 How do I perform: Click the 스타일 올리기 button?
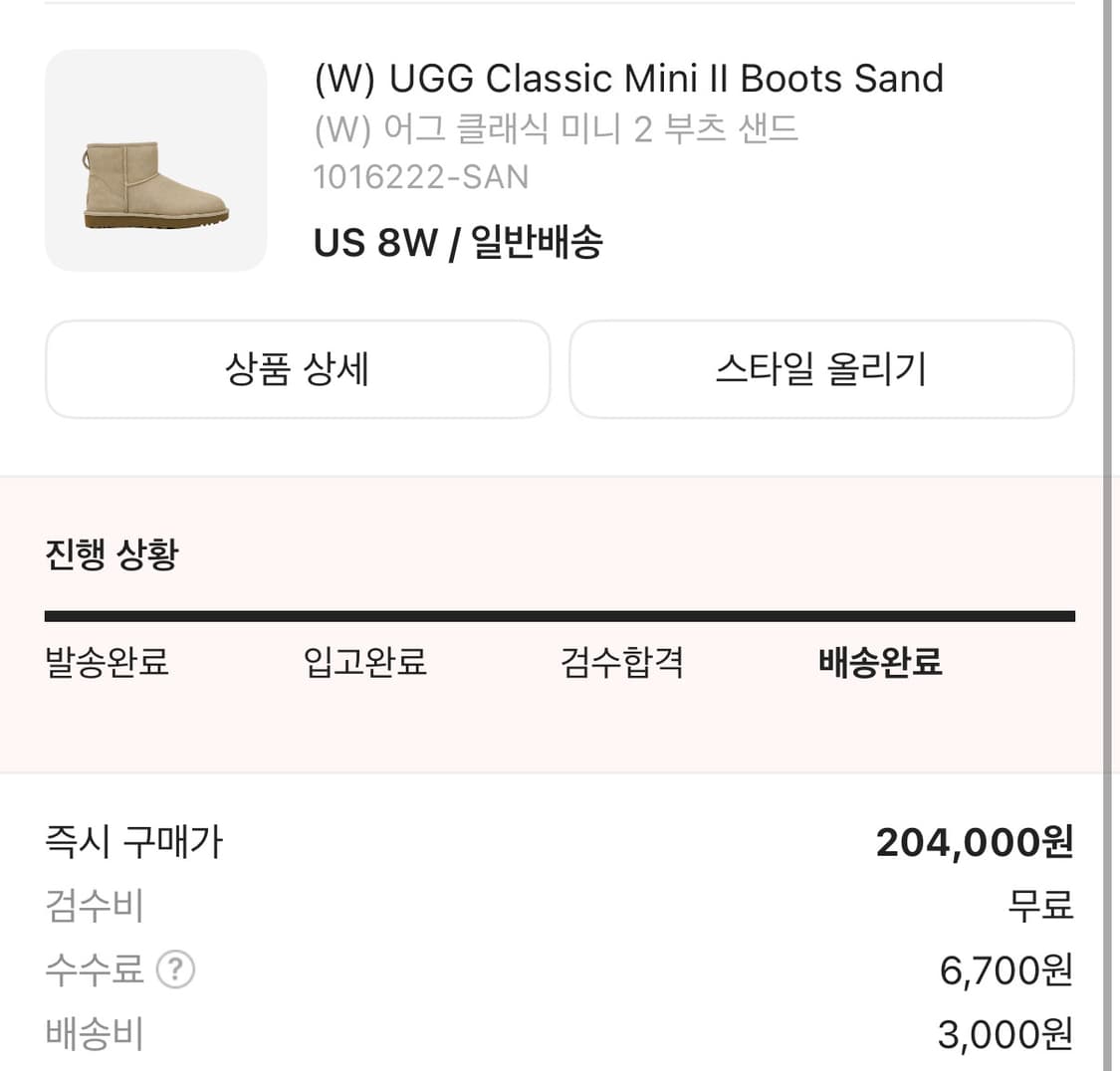(x=821, y=369)
